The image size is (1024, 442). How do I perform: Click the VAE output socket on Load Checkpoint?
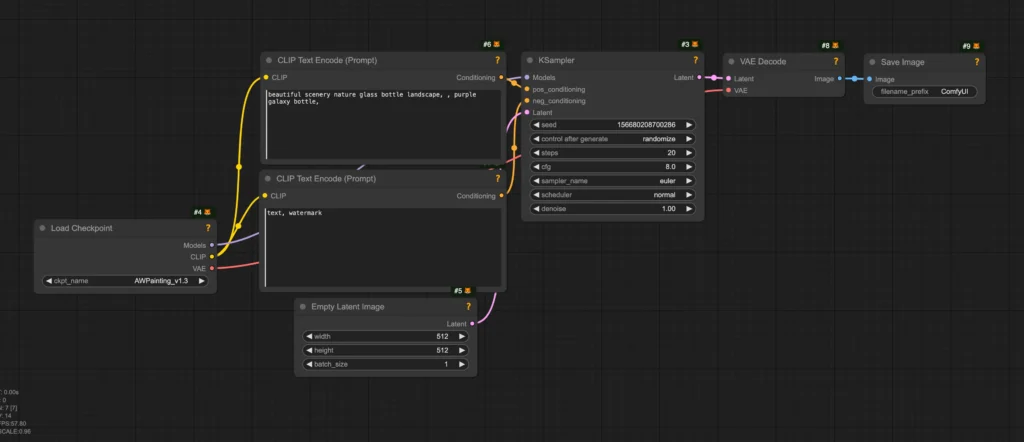[212, 268]
